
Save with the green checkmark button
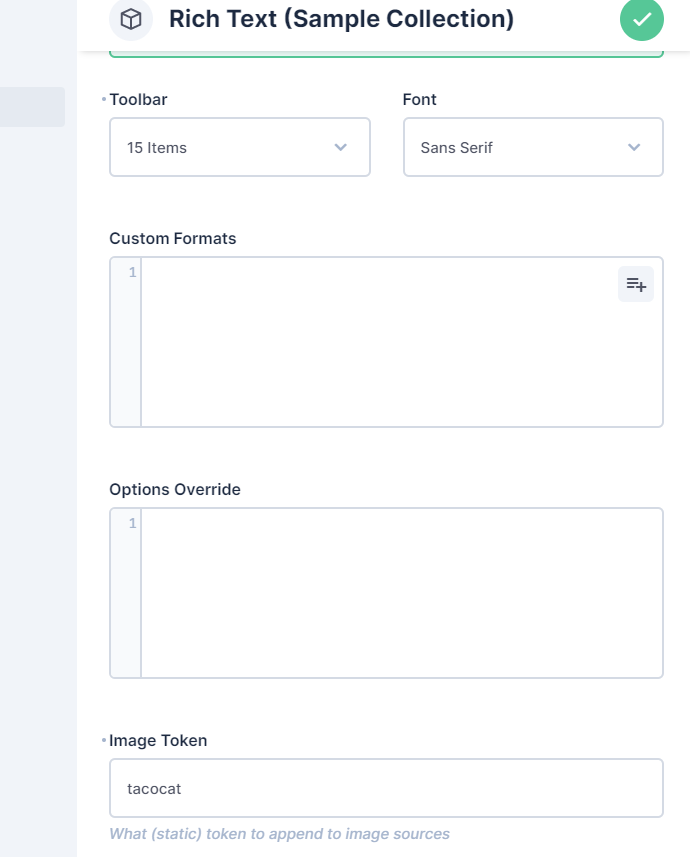(x=641, y=19)
